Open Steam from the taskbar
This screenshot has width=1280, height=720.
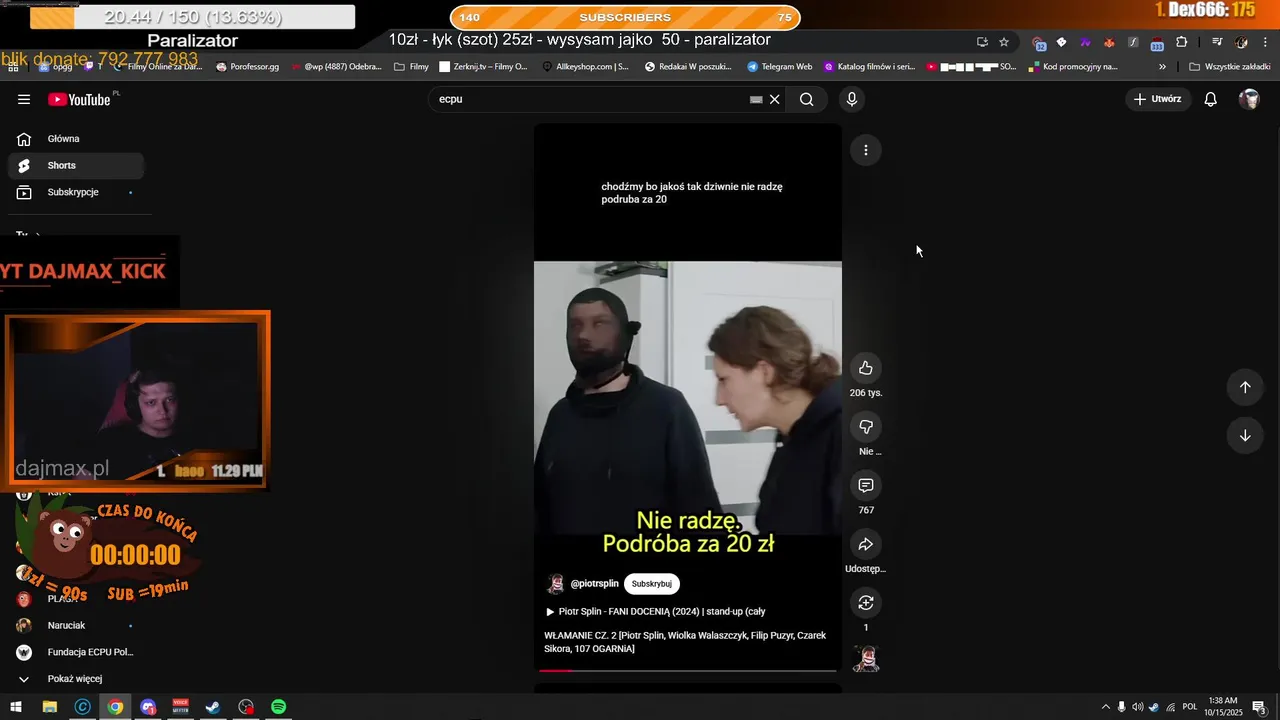point(213,707)
